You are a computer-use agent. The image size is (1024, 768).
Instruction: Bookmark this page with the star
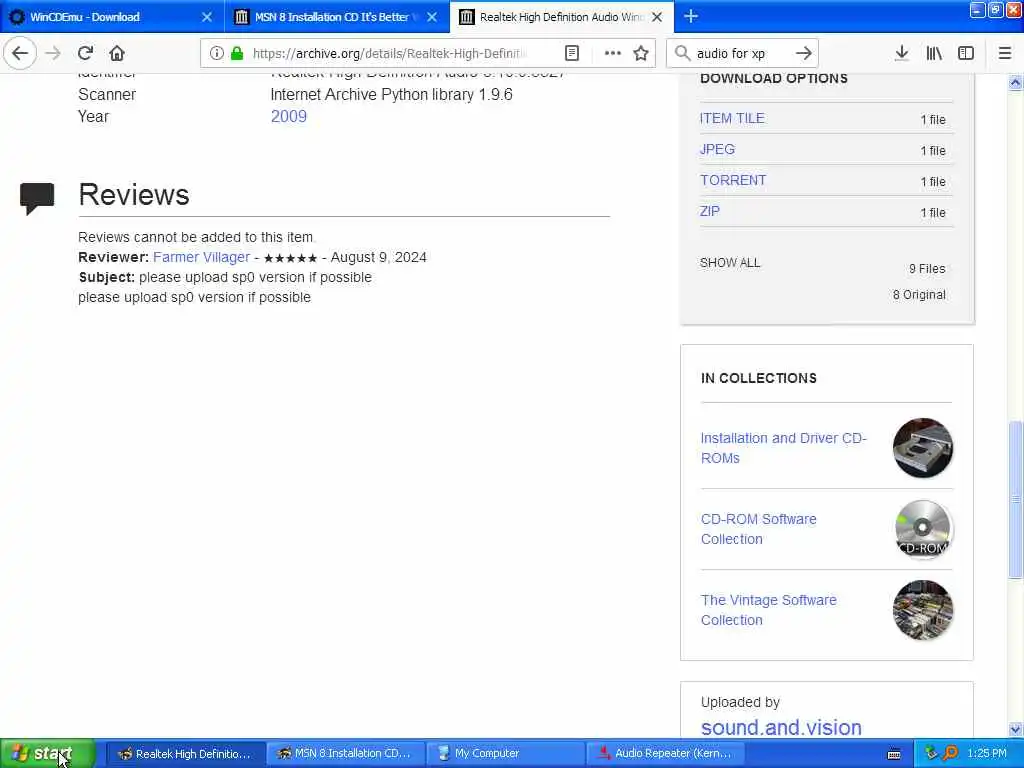click(x=641, y=53)
